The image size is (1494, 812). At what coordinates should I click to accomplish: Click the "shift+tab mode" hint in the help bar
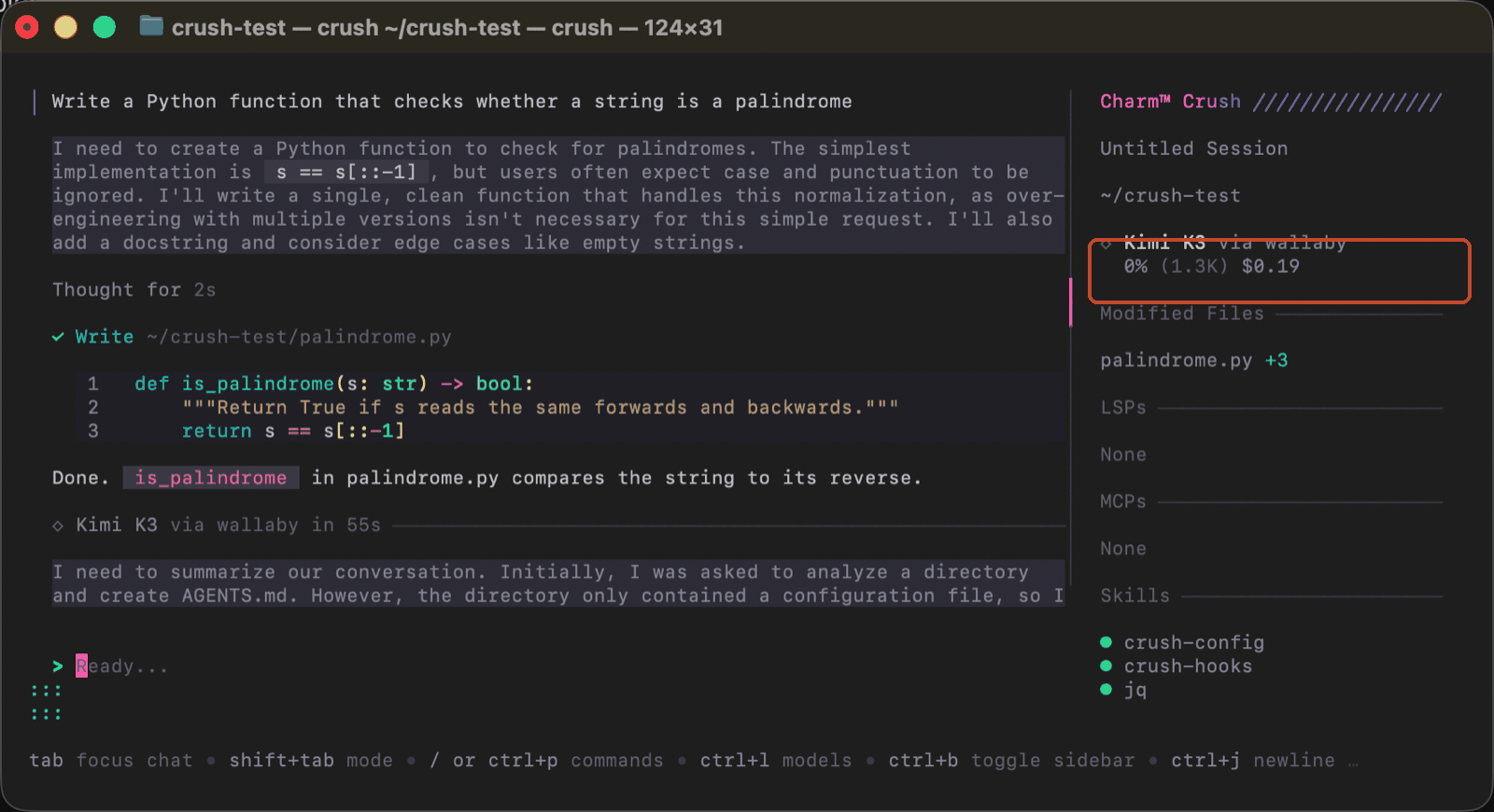311,761
